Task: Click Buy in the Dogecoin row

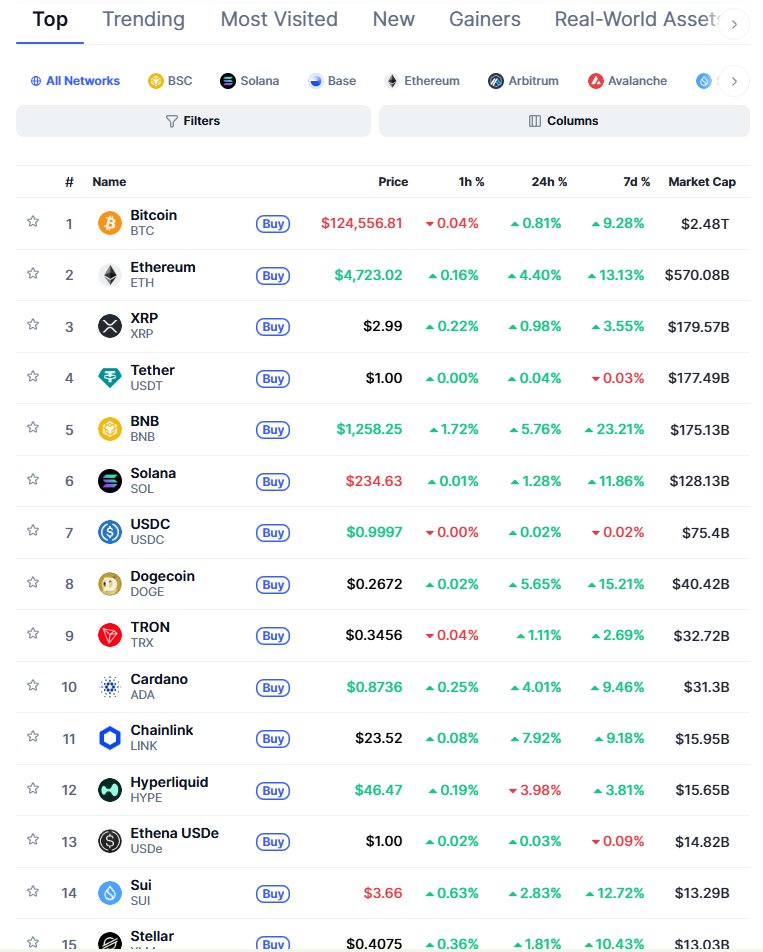Action: pos(273,585)
